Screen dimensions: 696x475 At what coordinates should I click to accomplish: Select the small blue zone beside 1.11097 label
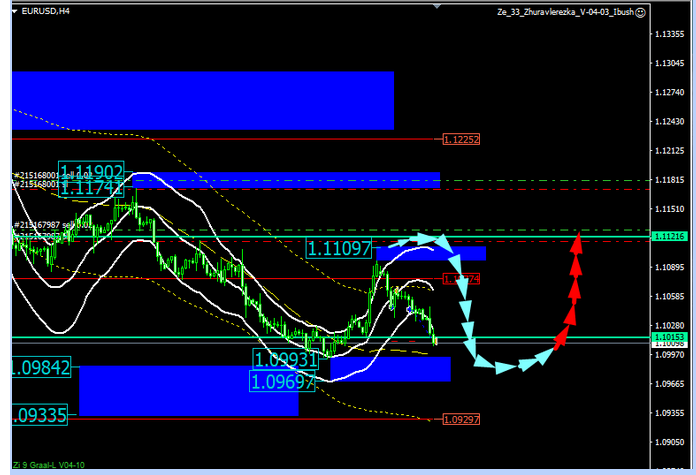tap(459, 254)
